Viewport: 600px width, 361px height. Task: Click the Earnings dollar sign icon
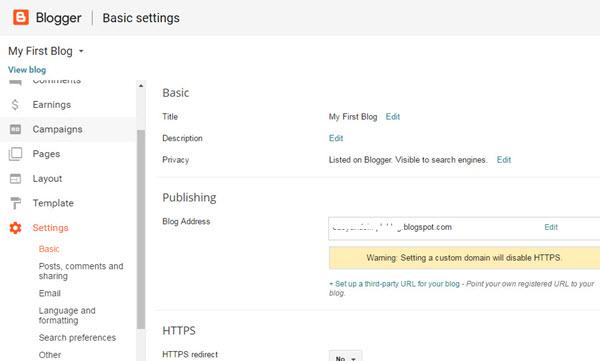(15, 105)
